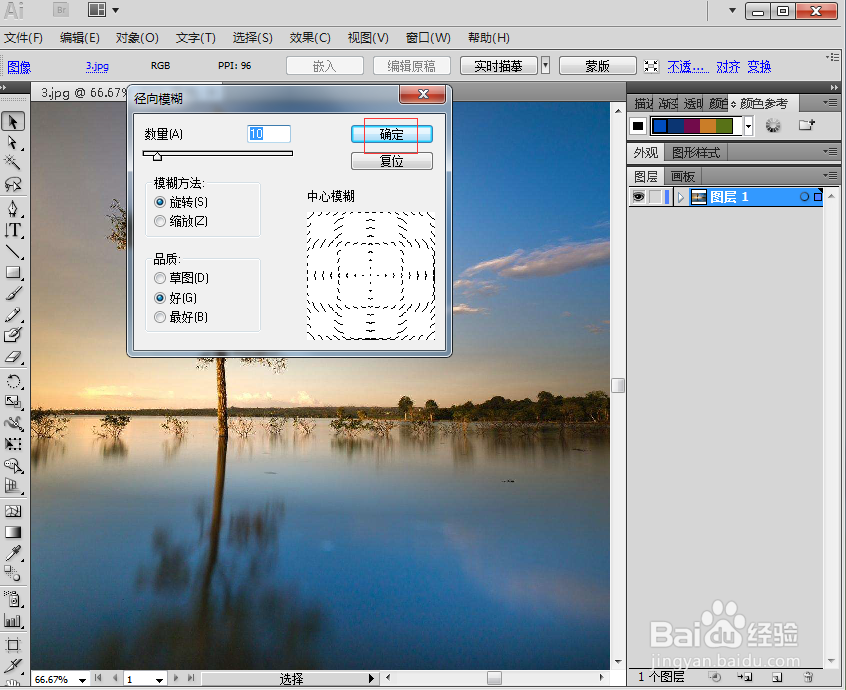Select the Type tool
The height and width of the screenshot is (690, 846).
tap(12, 230)
